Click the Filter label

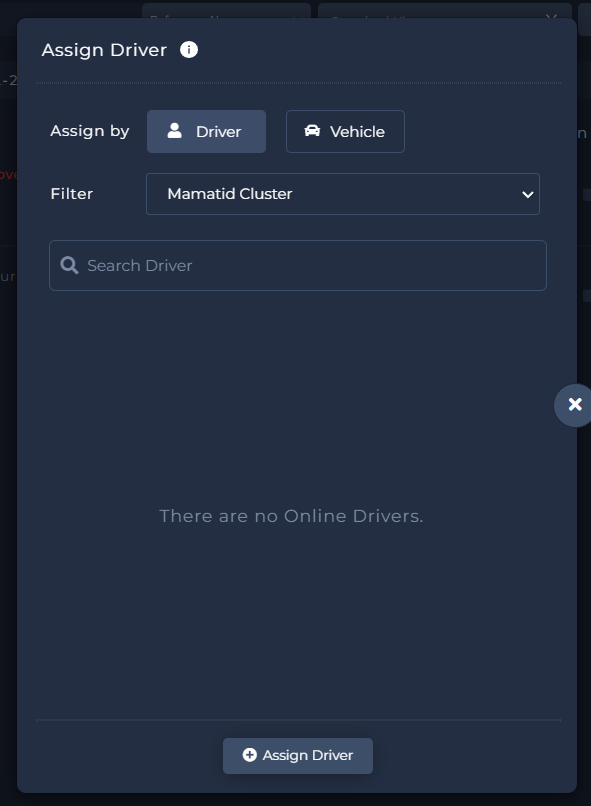click(x=71, y=194)
